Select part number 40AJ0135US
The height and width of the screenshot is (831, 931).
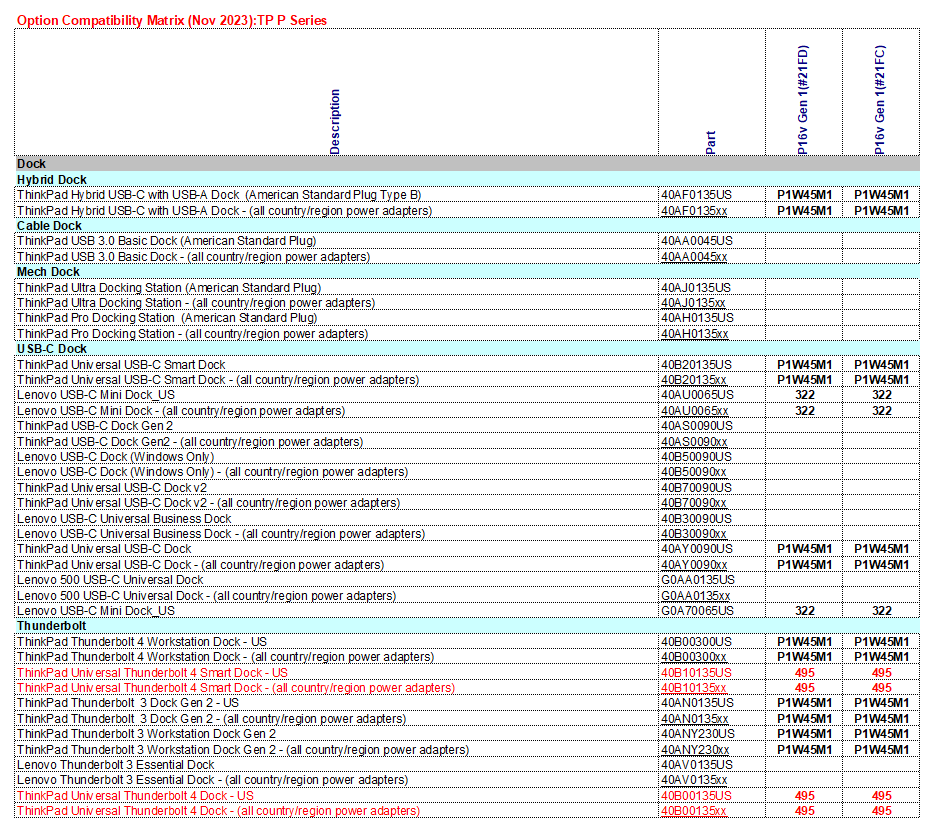coord(696,288)
